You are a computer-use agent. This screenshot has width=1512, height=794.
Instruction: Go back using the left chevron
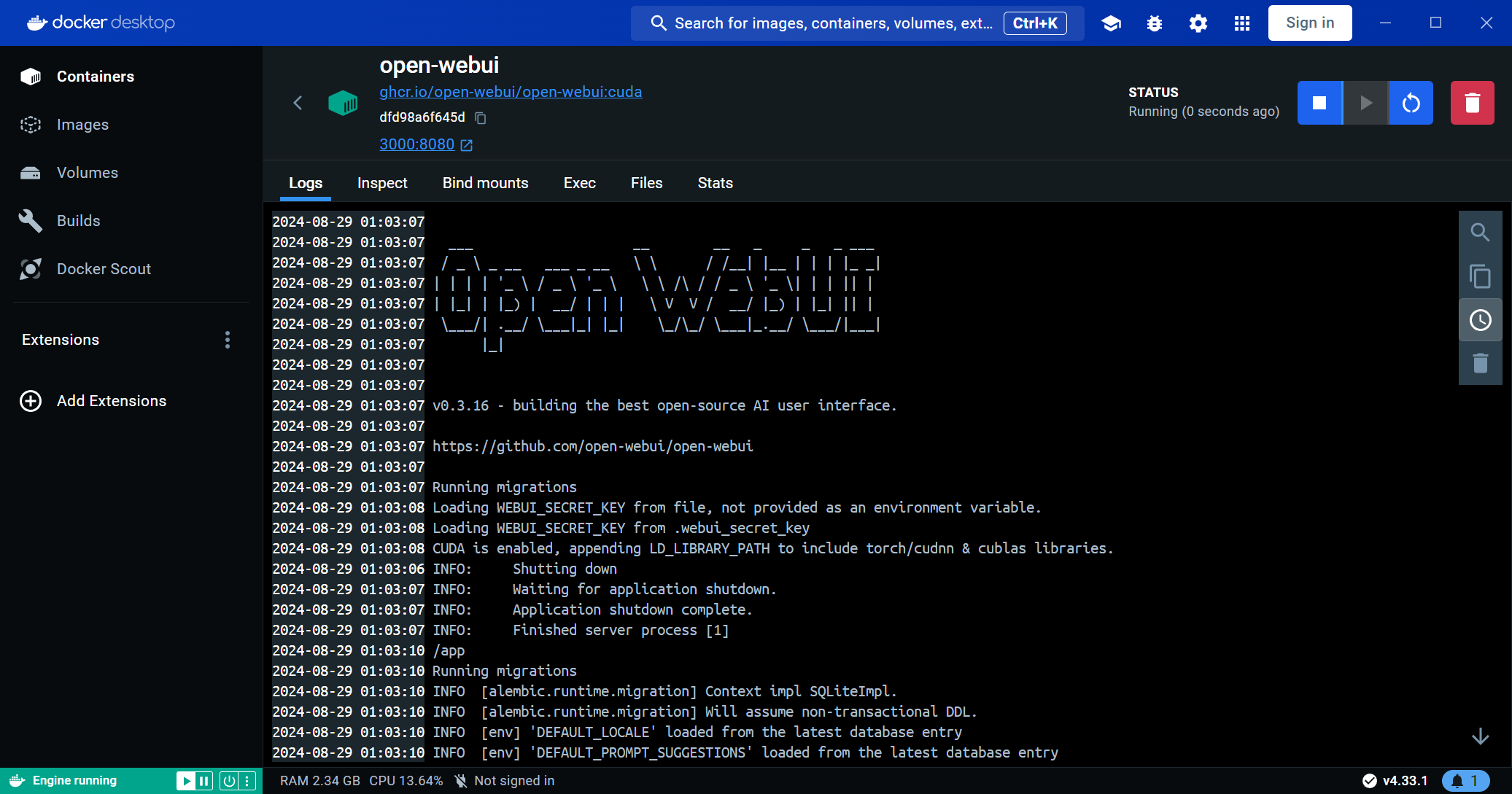[298, 103]
